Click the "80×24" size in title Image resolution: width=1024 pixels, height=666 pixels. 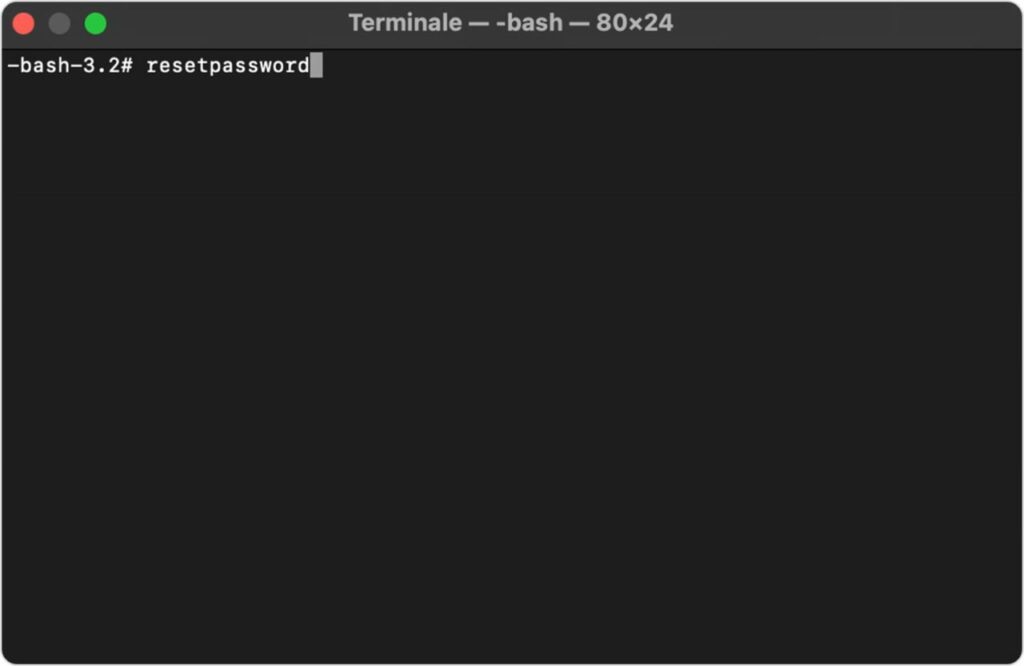coord(634,23)
